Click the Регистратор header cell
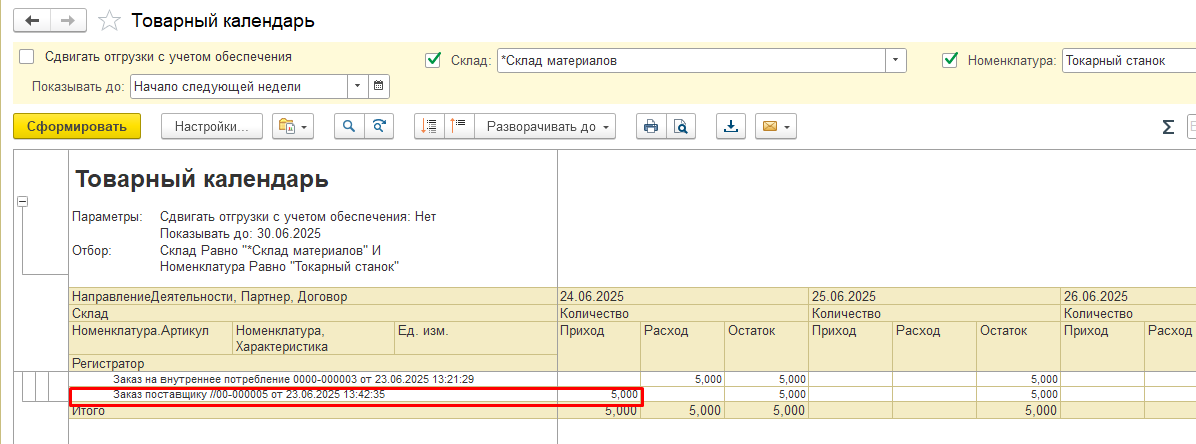This screenshot has height=444, width=1196. tap(313, 364)
